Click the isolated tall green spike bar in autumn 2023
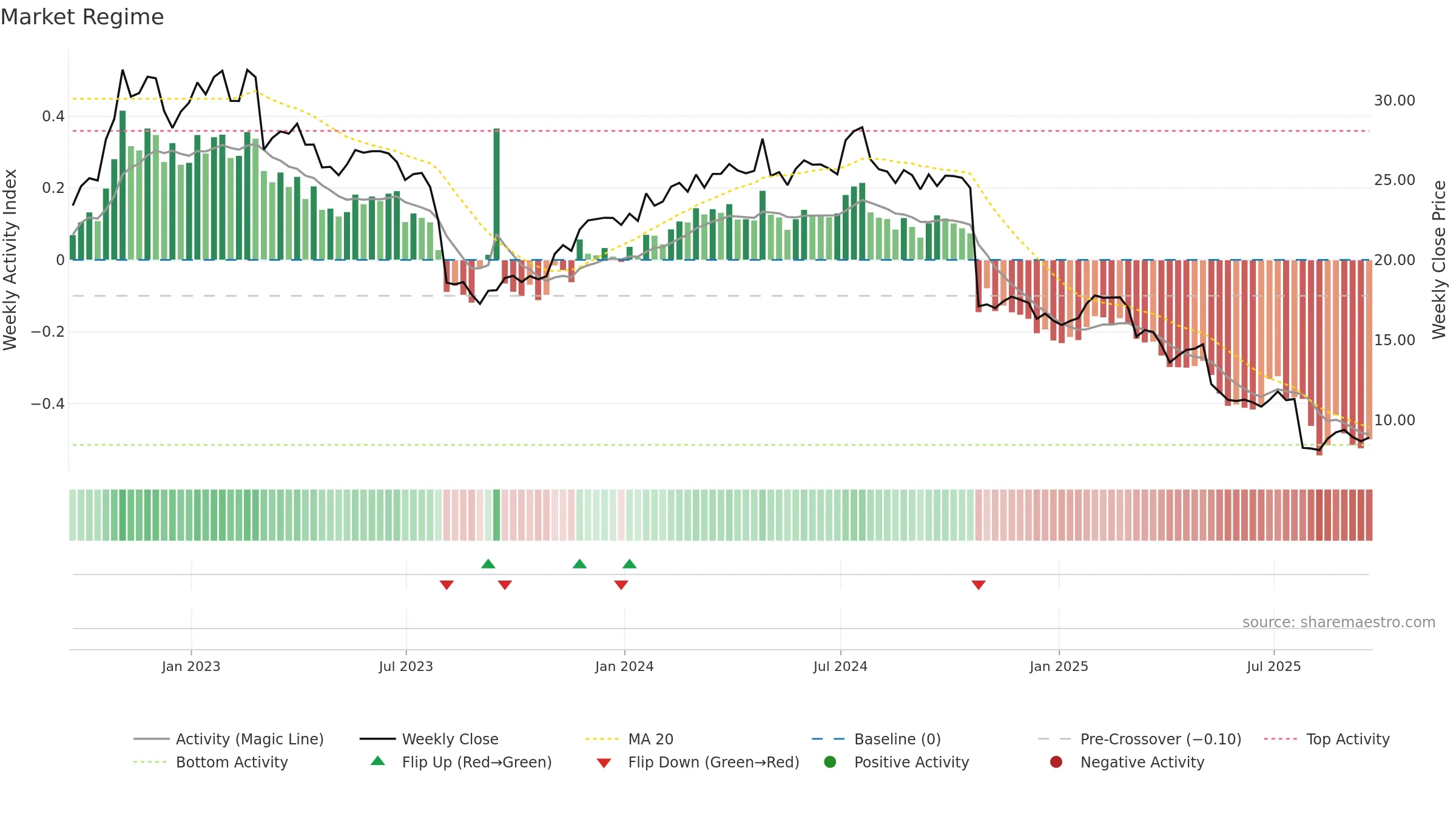This screenshot has height=819, width=1456. coord(496,194)
